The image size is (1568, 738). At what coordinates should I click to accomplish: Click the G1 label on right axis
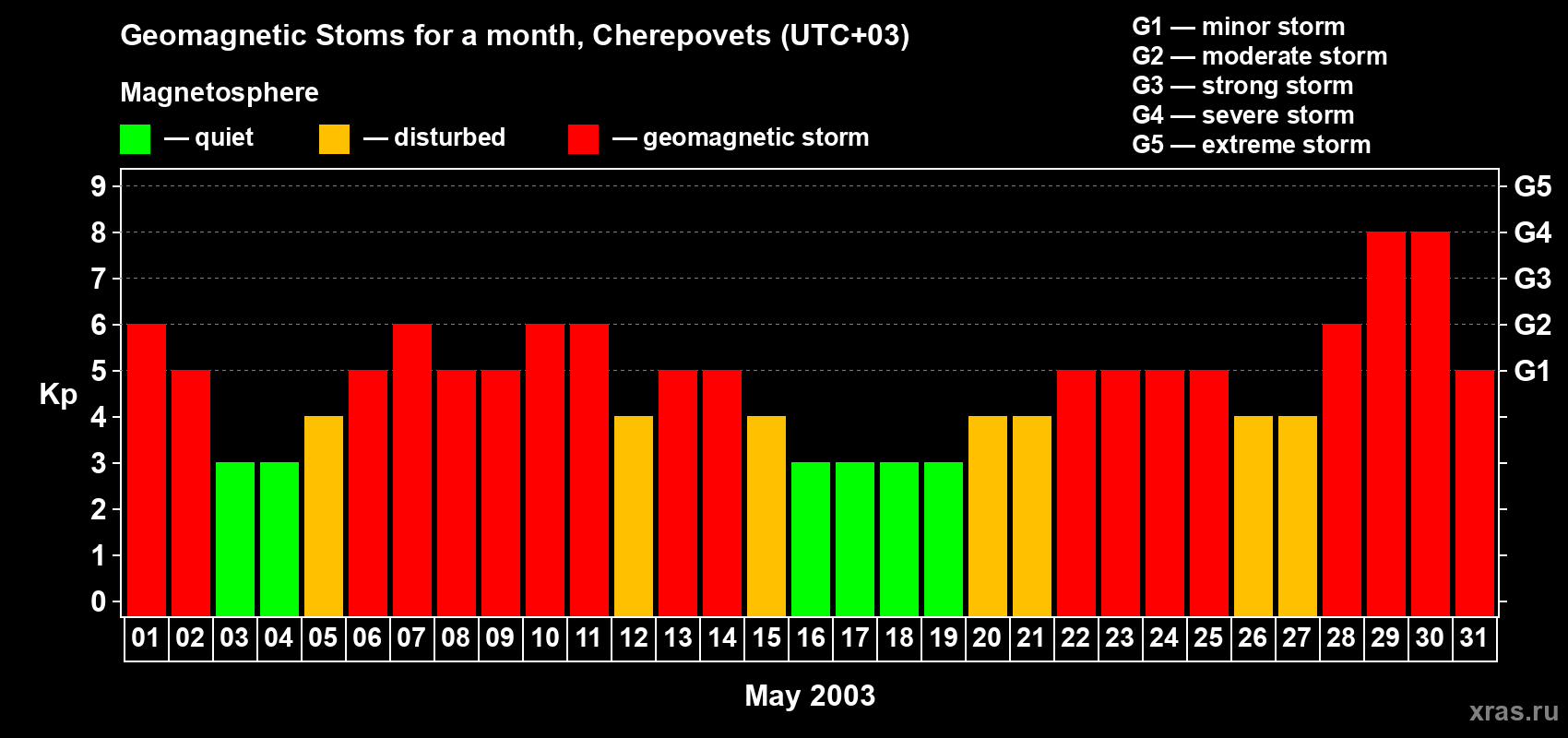click(1532, 372)
